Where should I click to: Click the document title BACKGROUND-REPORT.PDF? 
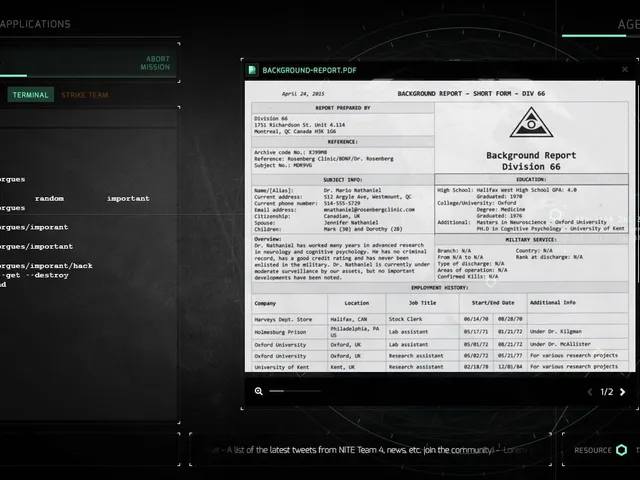click(309, 70)
